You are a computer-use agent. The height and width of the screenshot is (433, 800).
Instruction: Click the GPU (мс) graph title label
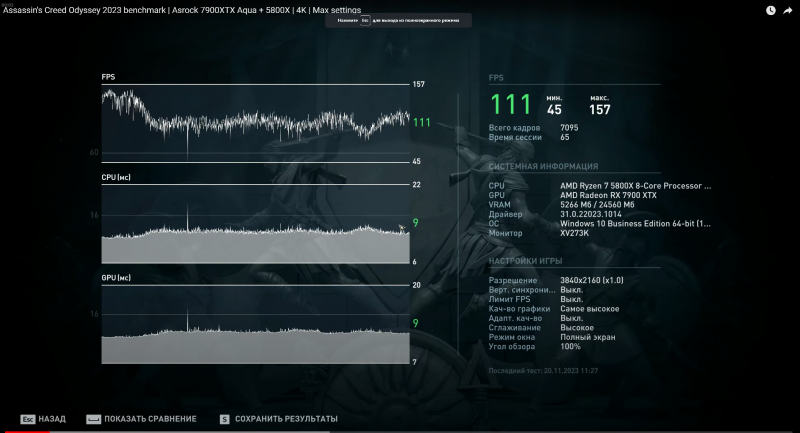click(x=116, y=278)
